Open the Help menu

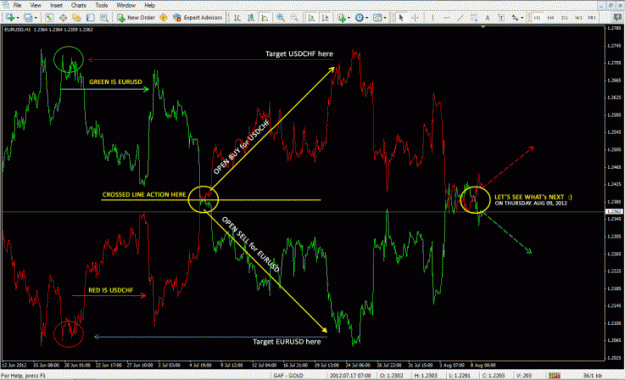click(x=149, y=5)
